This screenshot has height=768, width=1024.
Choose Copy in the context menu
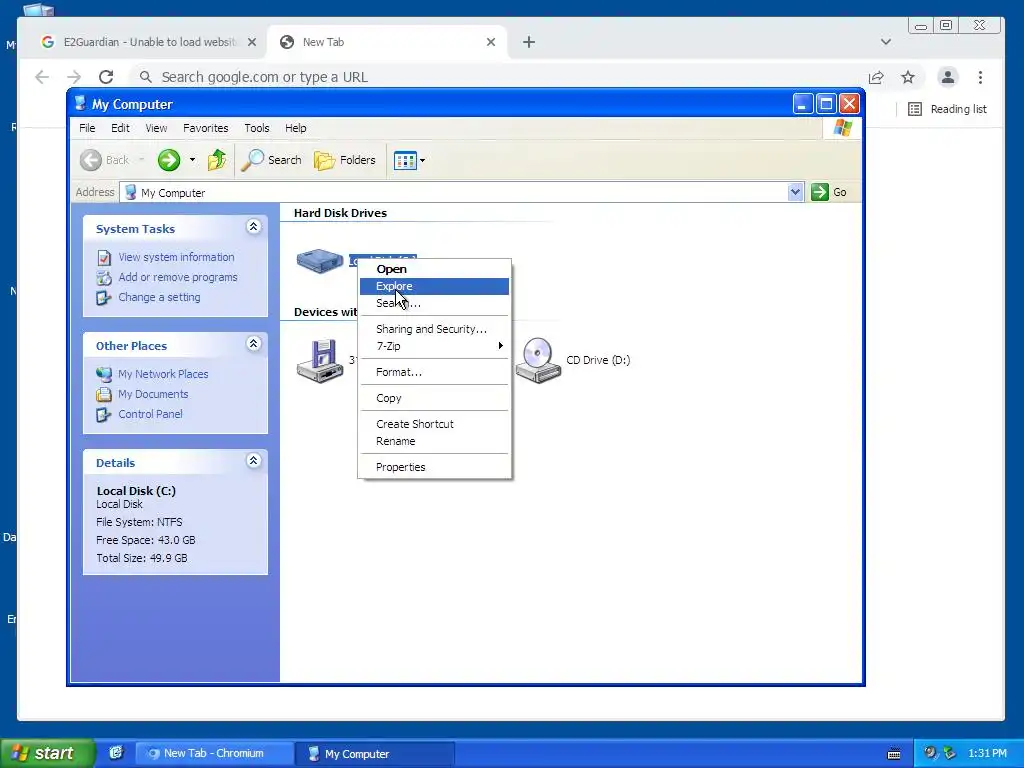[x=434, y=398]
